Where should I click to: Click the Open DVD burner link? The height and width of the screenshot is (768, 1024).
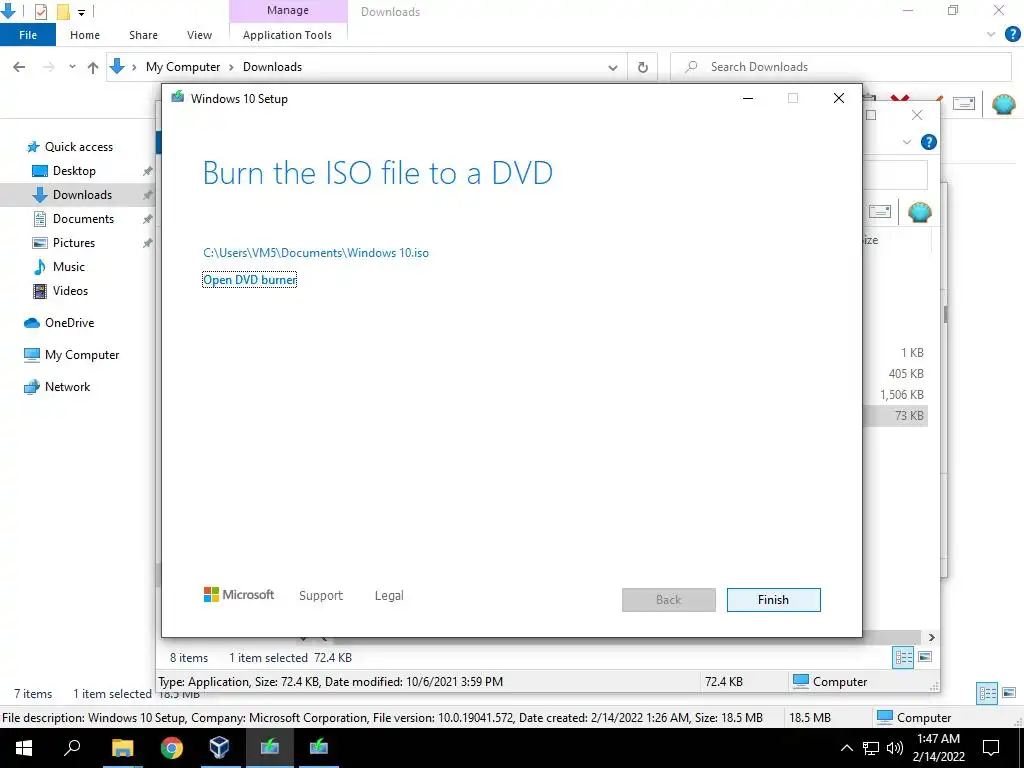coord(249,280)
